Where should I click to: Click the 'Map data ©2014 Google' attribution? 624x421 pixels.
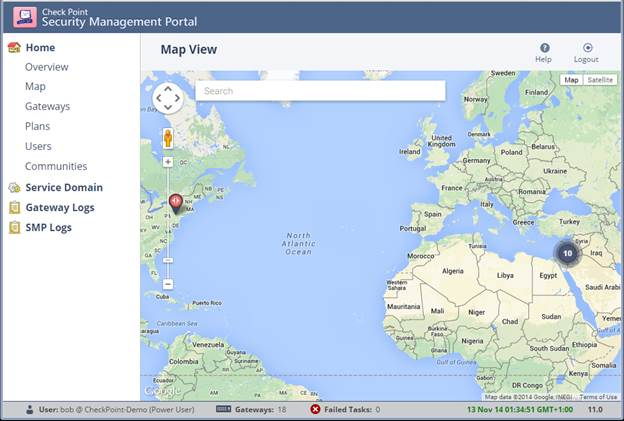(x=528, y=397)
